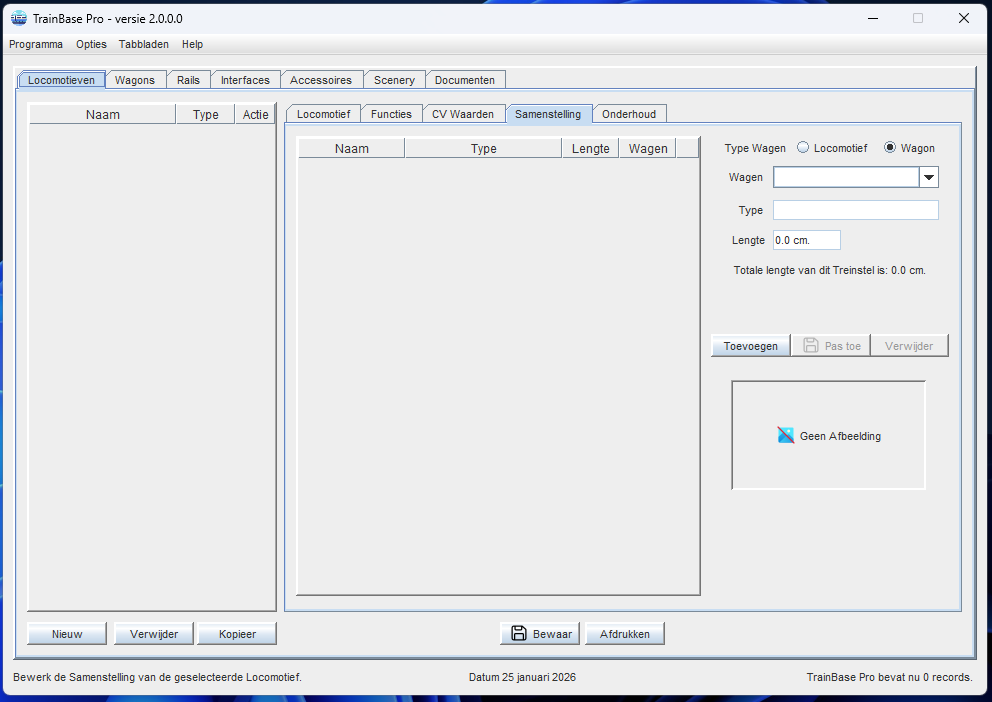
Task: Select the Wagon radio button
Action: 890,148
